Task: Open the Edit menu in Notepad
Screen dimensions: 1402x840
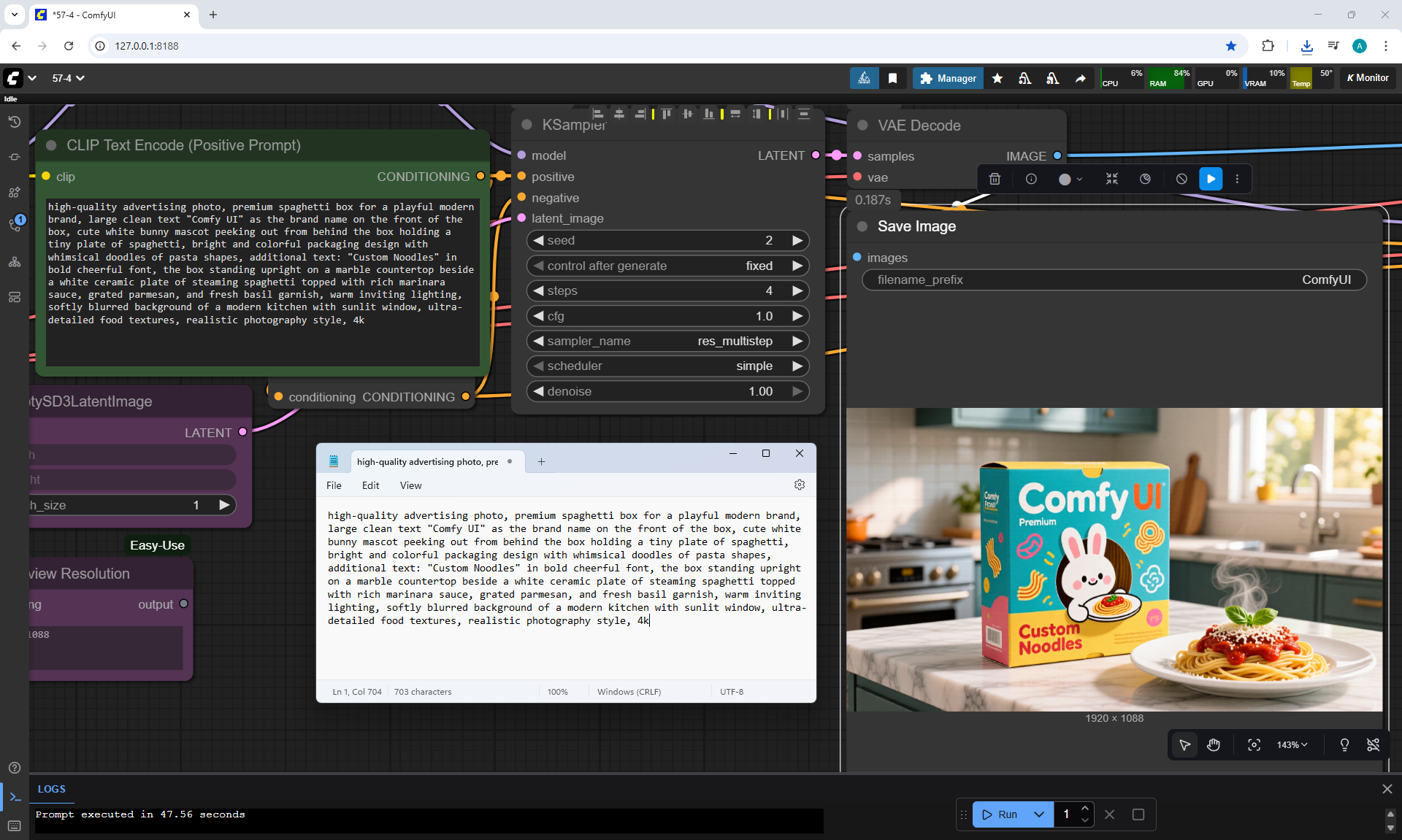Action: (x=370, y=485)
